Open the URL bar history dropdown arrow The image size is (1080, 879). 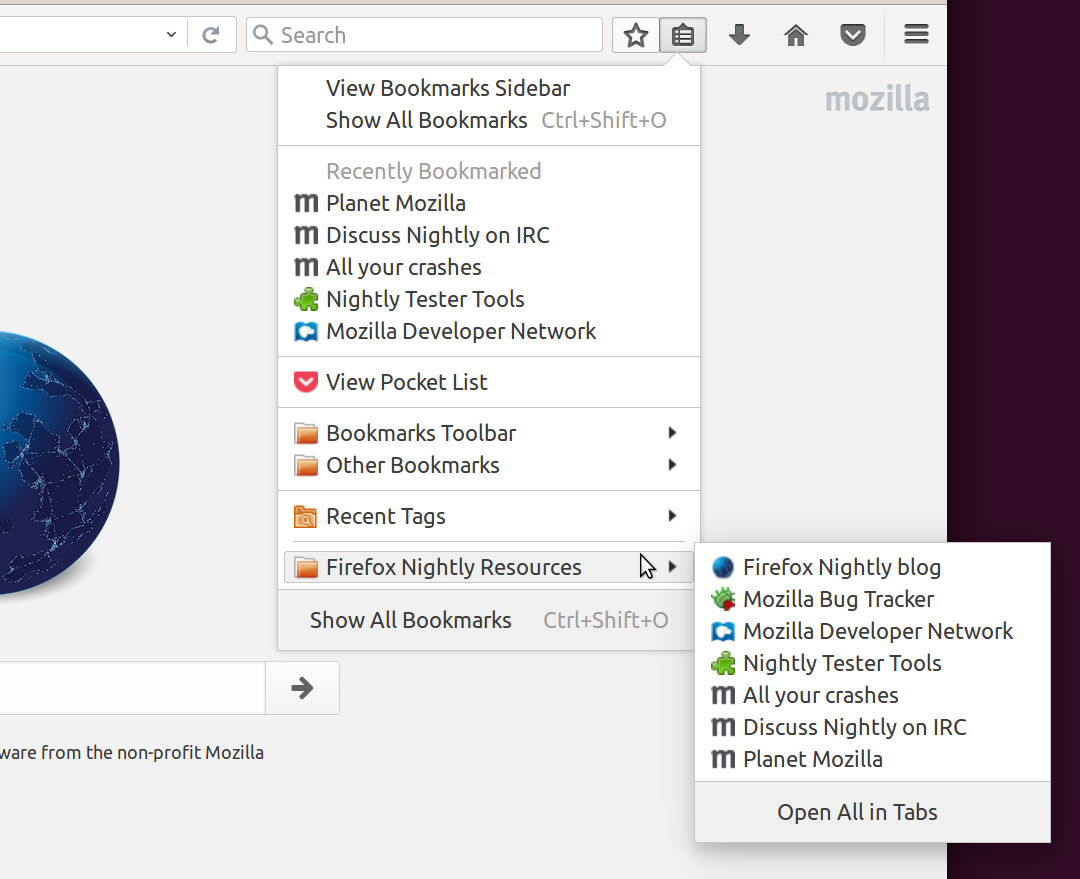tap(172, 35)
